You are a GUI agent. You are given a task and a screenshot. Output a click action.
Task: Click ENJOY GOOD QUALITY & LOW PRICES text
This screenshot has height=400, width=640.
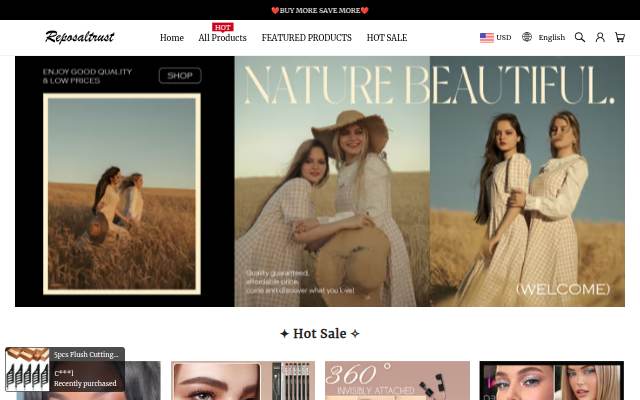point(87,76)
